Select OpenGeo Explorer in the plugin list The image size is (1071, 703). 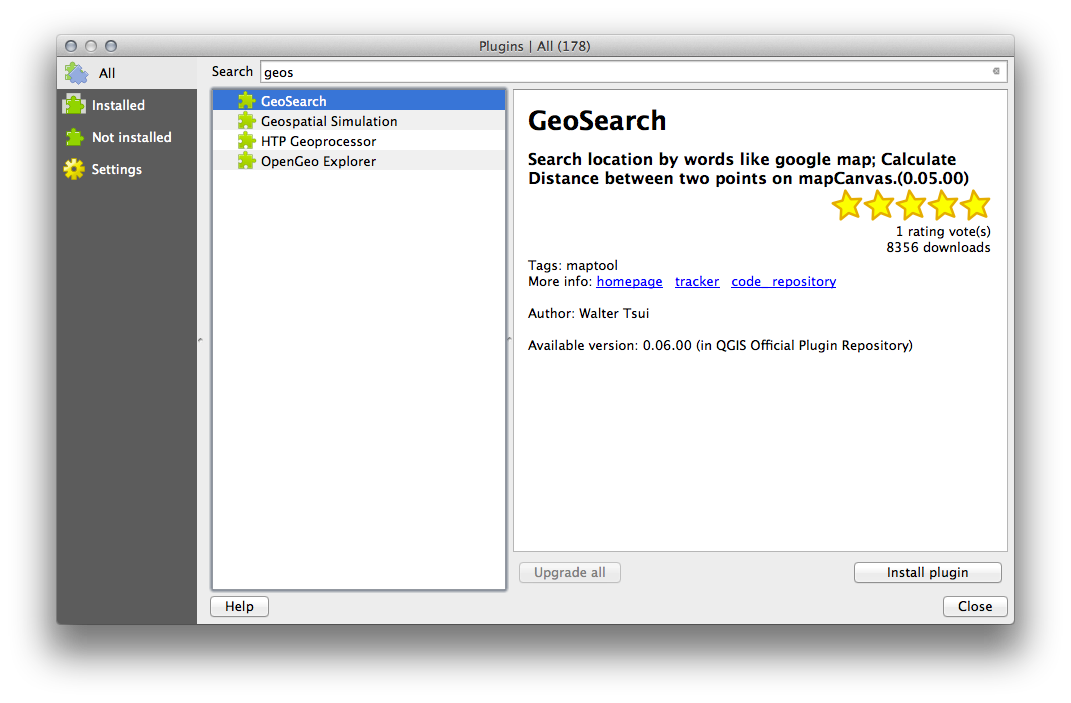[x=318, y=161]
